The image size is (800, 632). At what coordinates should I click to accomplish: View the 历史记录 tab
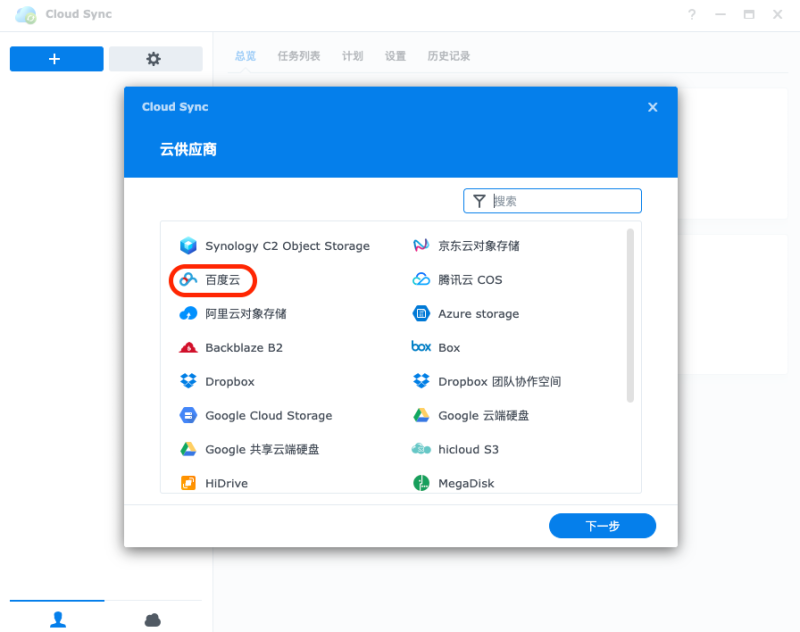449,56
